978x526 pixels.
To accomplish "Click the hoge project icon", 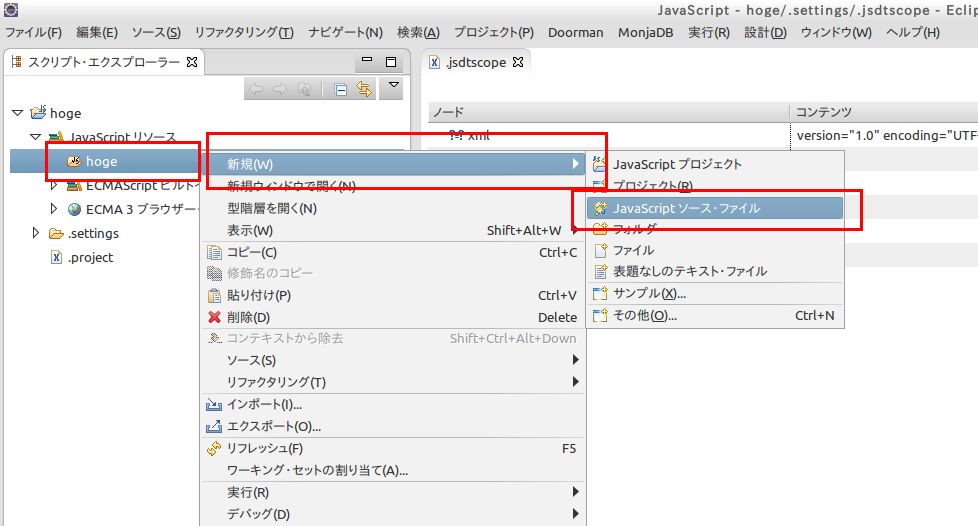I will (x=38, y=112).
